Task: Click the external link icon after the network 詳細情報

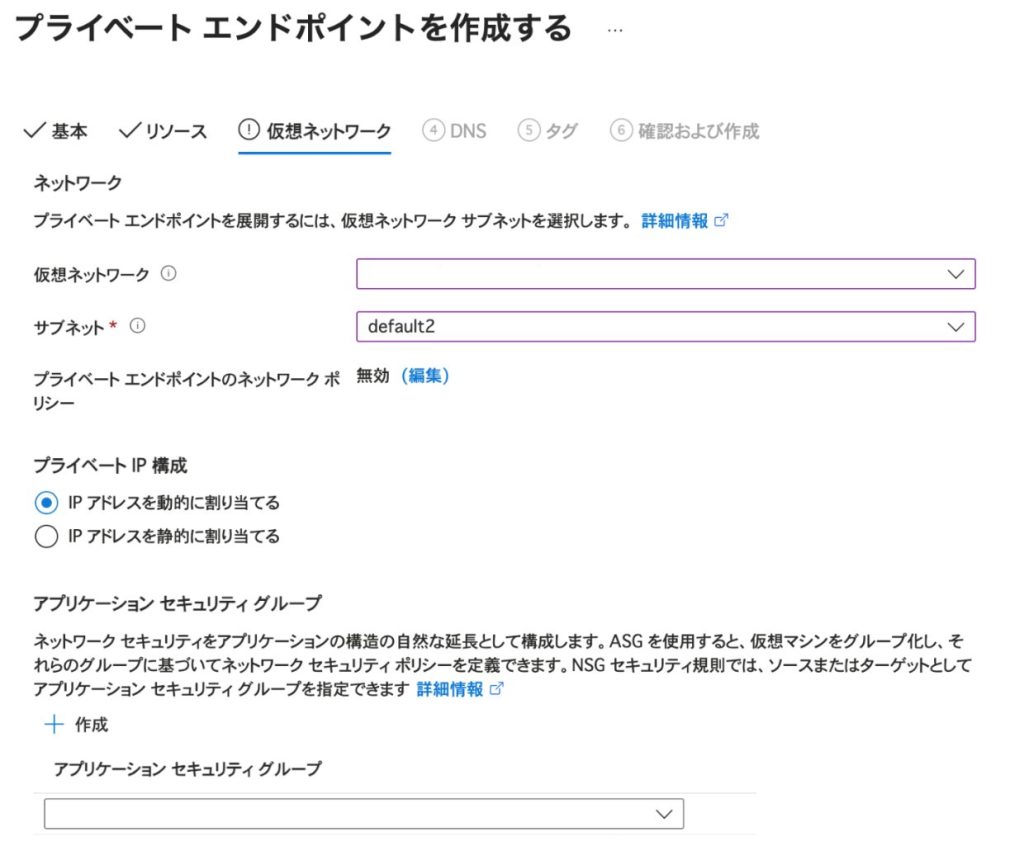Action: click(x=722, y=221)
